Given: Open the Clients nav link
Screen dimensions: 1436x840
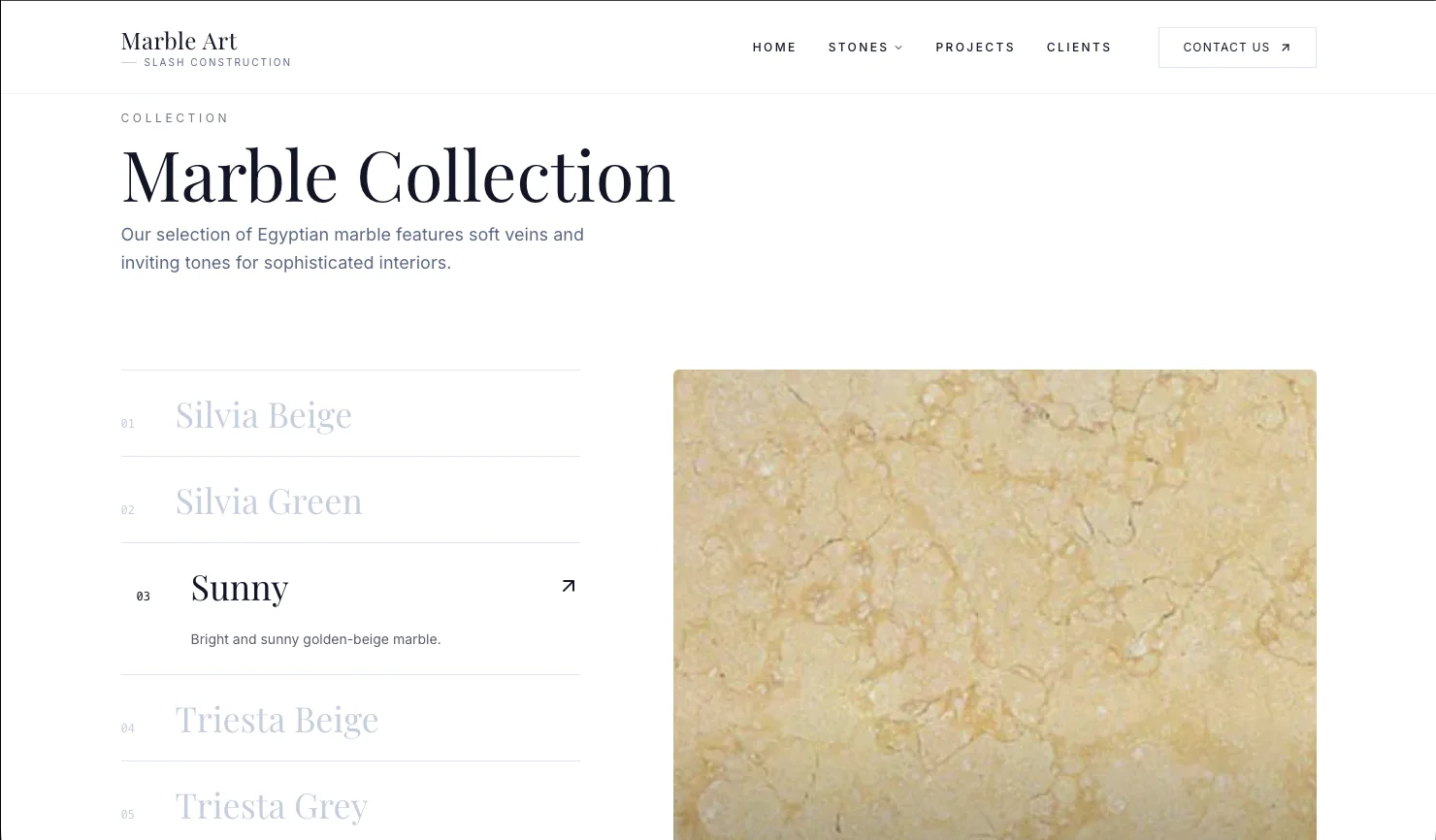Looking at the screenshot, I should (x=1079, y=48).
